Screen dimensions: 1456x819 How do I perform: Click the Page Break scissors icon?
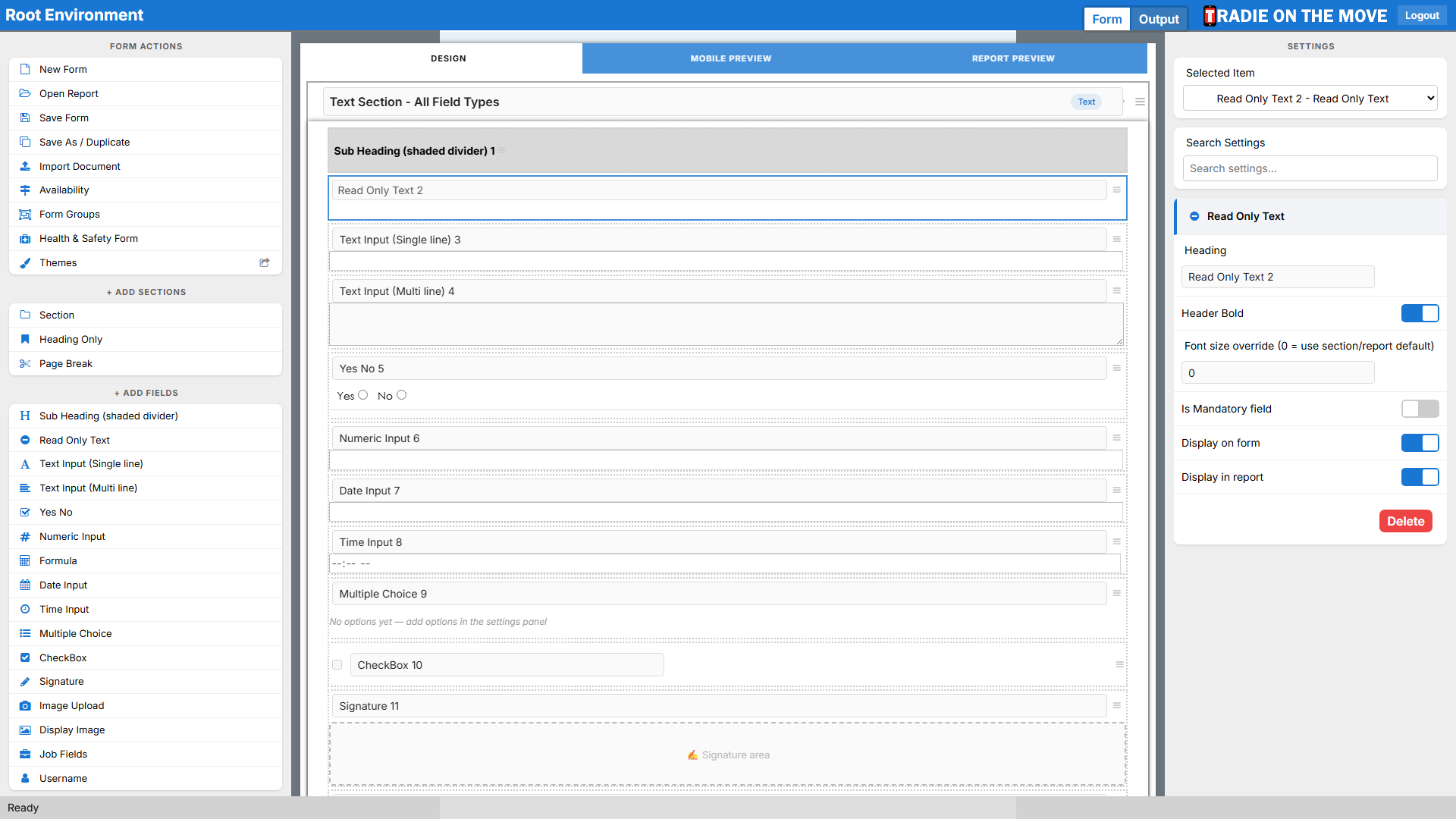(x=25, y=364)
